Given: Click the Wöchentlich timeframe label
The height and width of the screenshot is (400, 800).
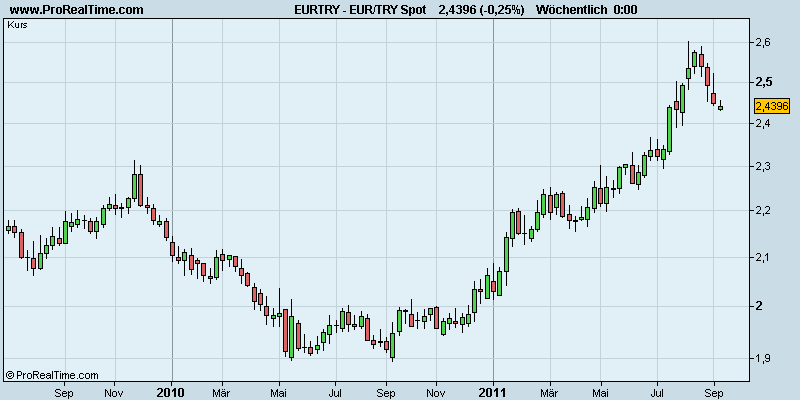Looking at the screenshot, I should pos(572,10).
